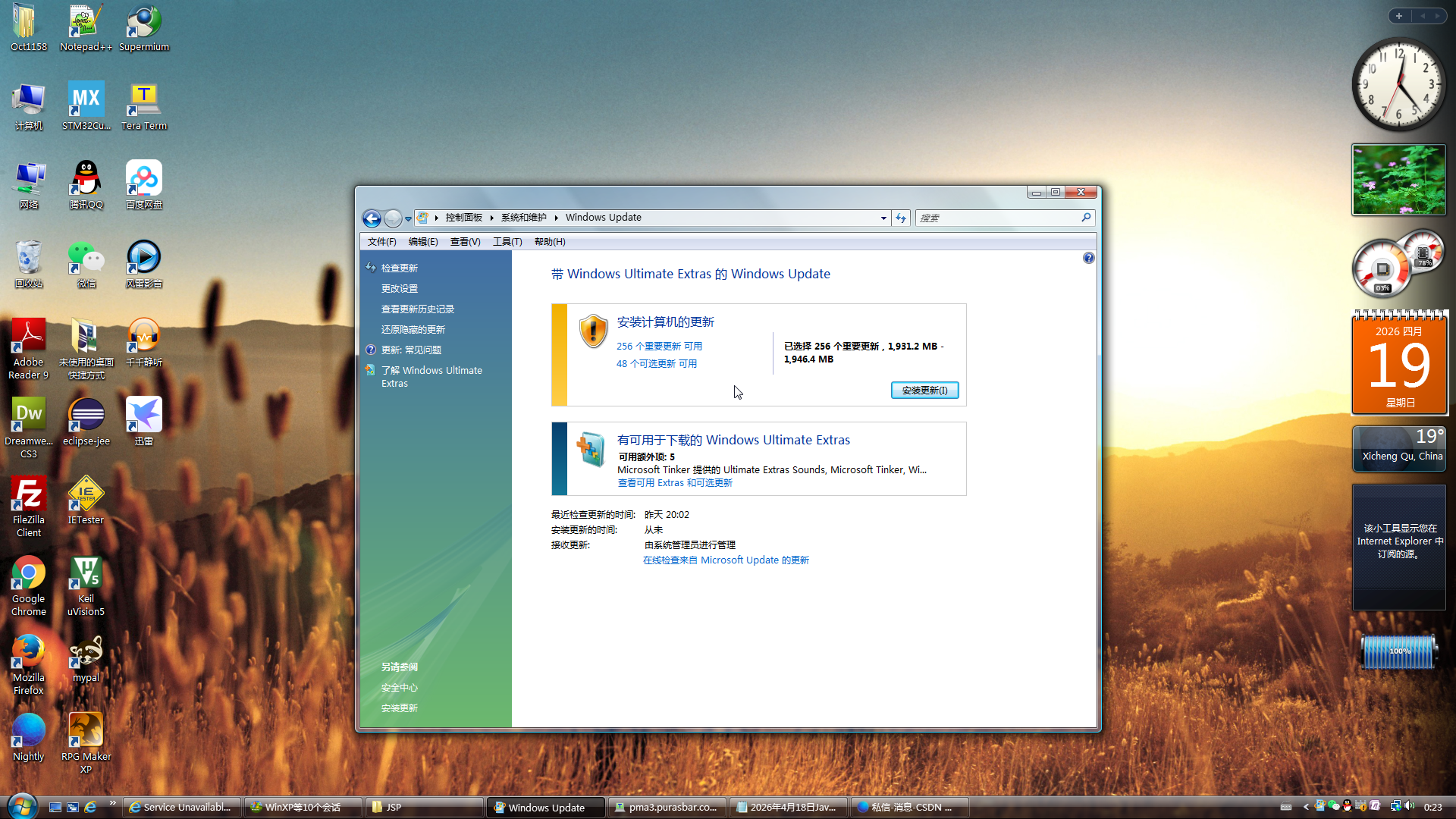Click the Back navigation arrow in Explorer

coord(372,218)
